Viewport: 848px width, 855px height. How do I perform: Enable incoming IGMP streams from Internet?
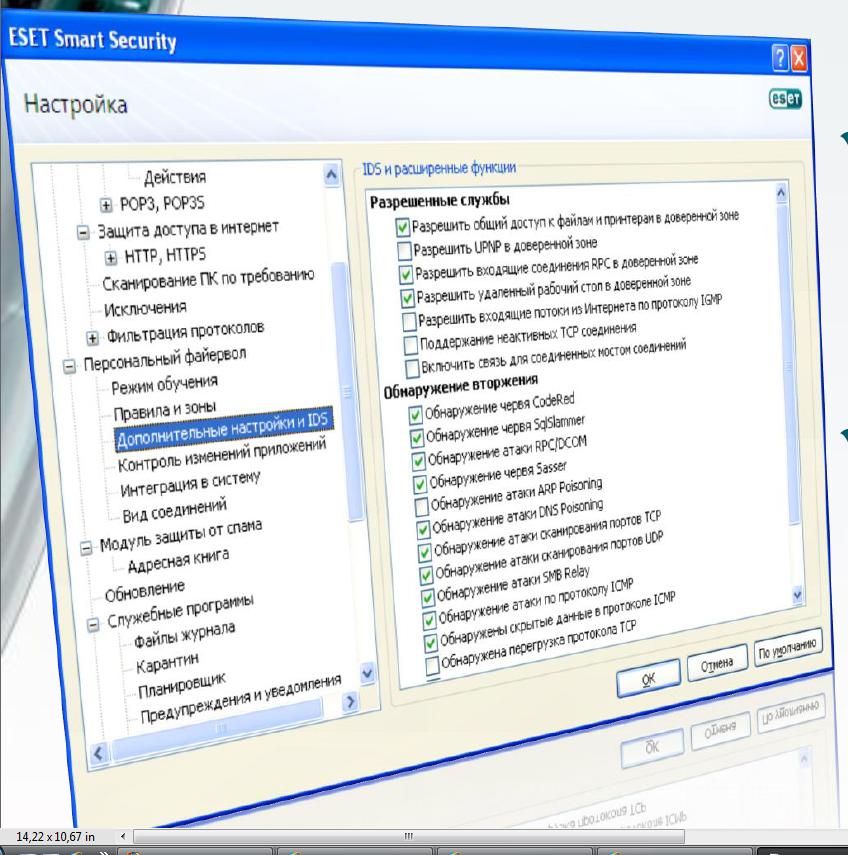(x=409, y=321)
